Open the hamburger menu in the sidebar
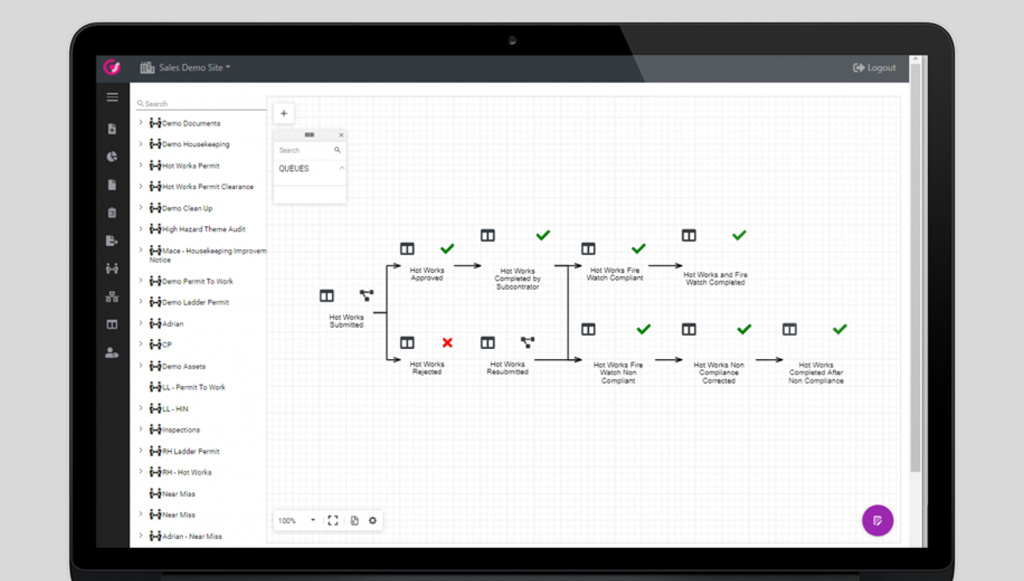 [112, 97]
